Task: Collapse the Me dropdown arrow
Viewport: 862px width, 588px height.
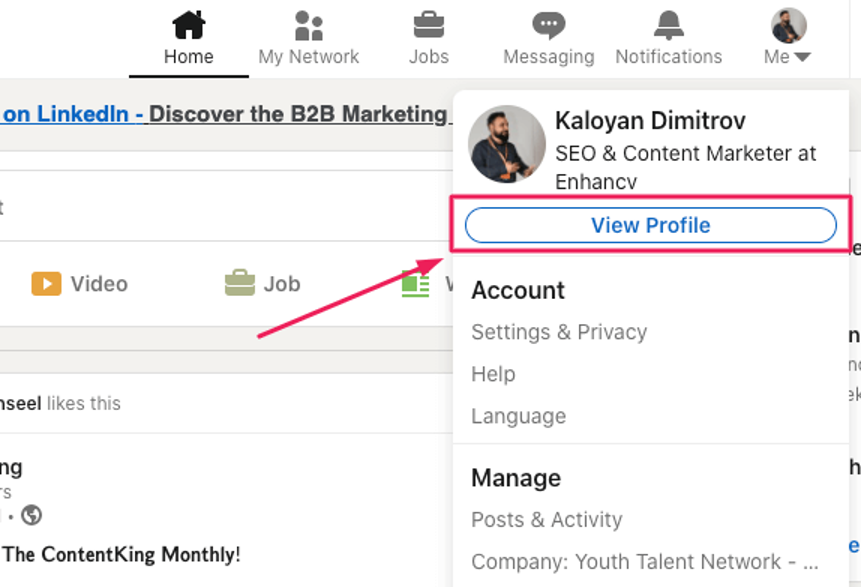Action: (x=802, y=57)
